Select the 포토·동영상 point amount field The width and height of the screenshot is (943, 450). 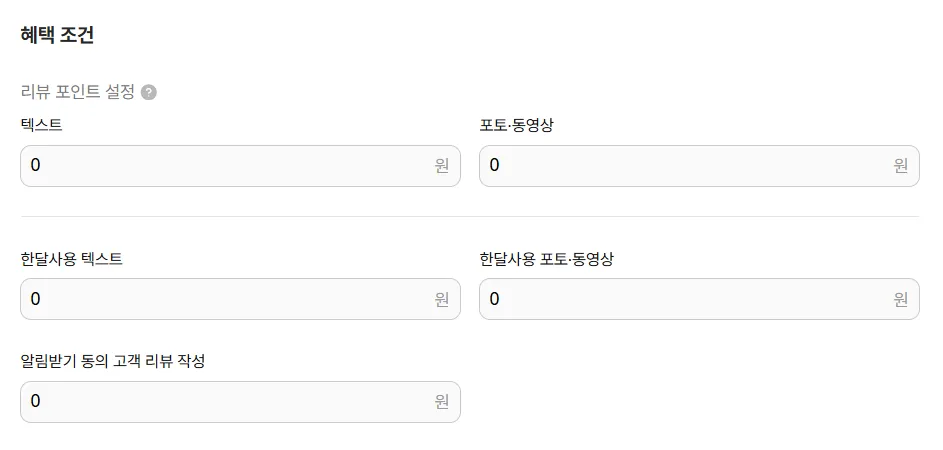pos(699,166)
